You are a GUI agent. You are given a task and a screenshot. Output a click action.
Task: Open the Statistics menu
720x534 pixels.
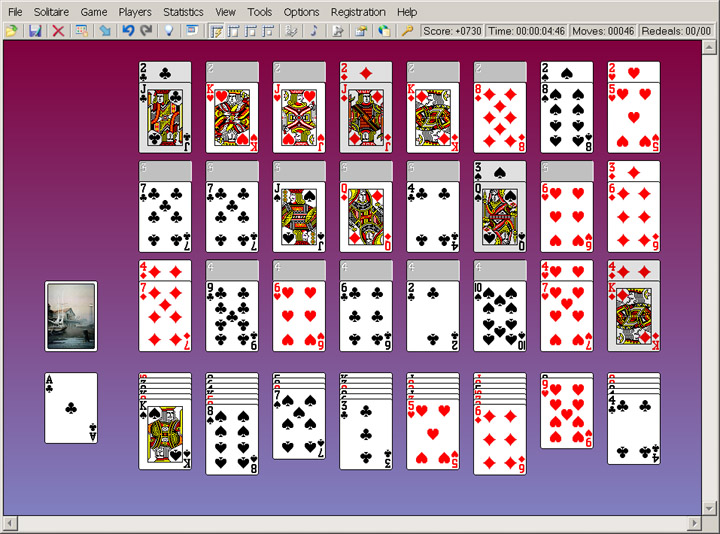183,12
